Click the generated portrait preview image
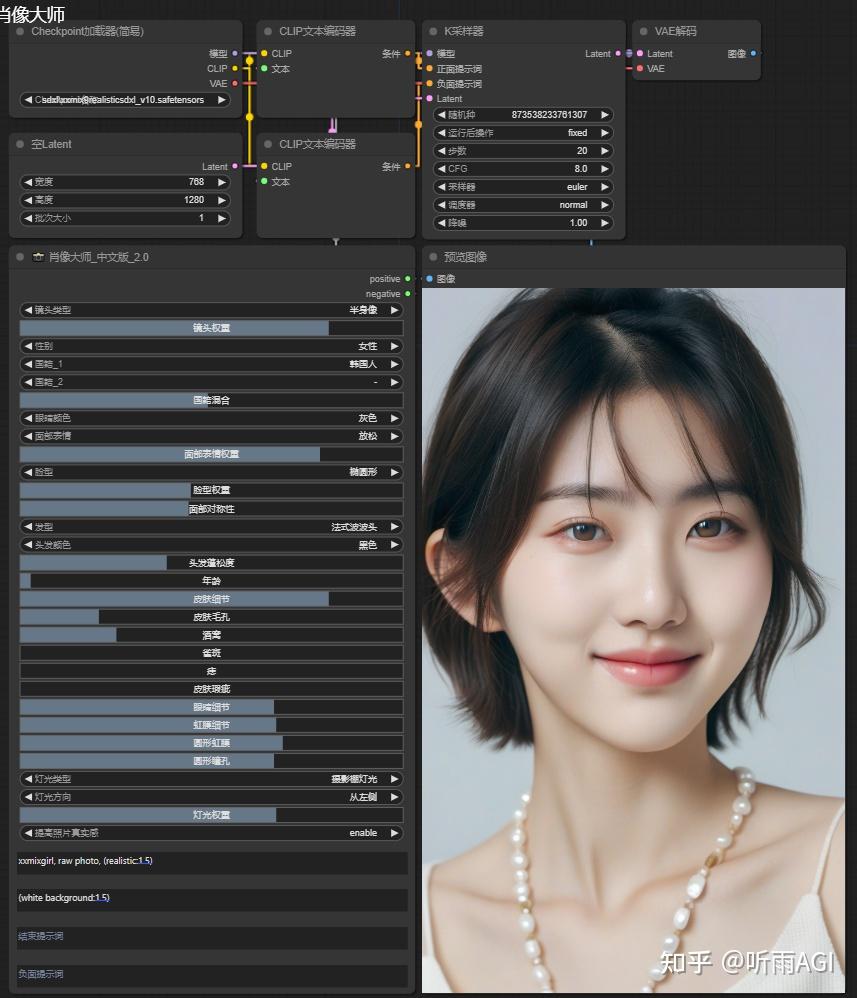Screen dimensions: 857x998 [633, 640]
